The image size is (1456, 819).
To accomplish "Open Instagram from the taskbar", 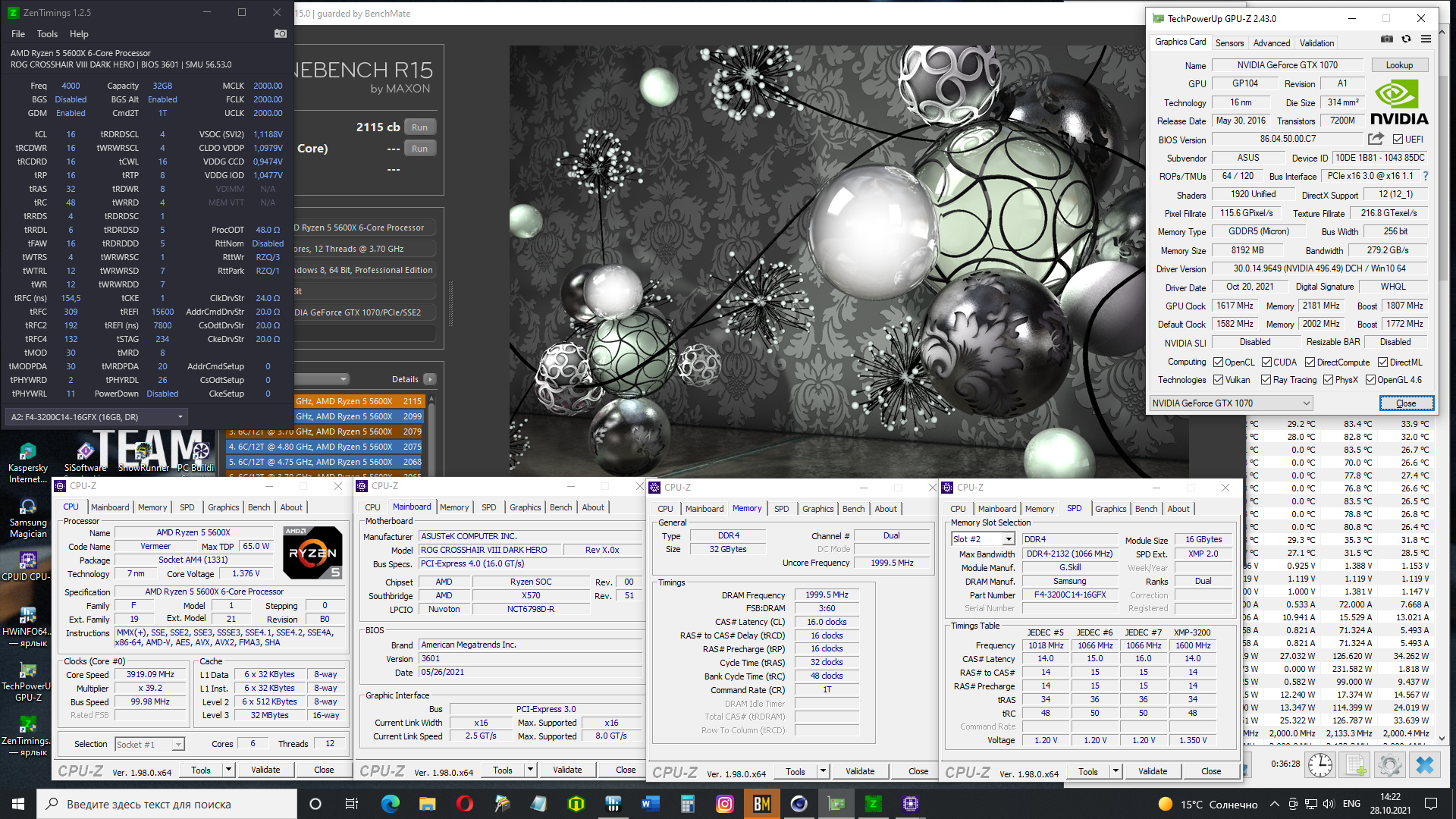I will point(725,804).
